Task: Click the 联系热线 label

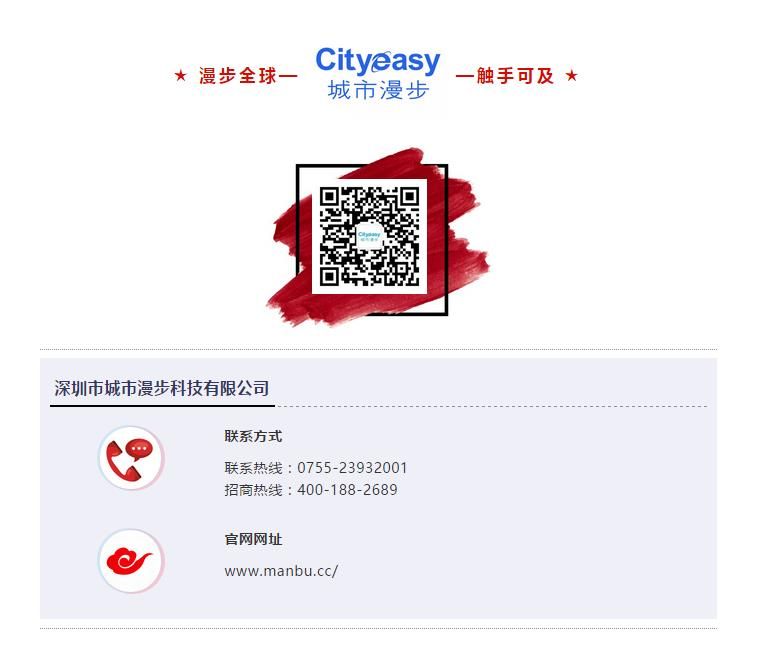Action: coord(253,468)
